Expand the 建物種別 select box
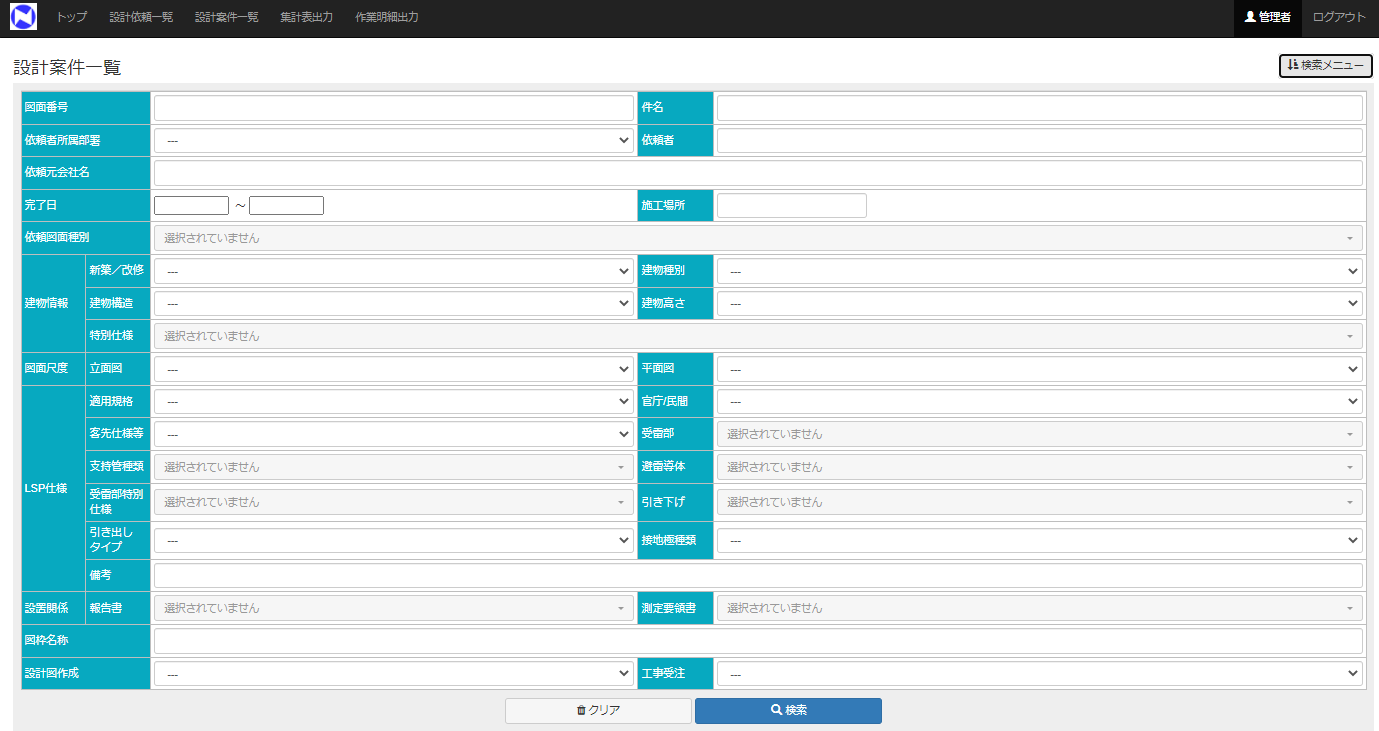The height and width of the screenshot is (731, 1379). [x=1039, y=271]
